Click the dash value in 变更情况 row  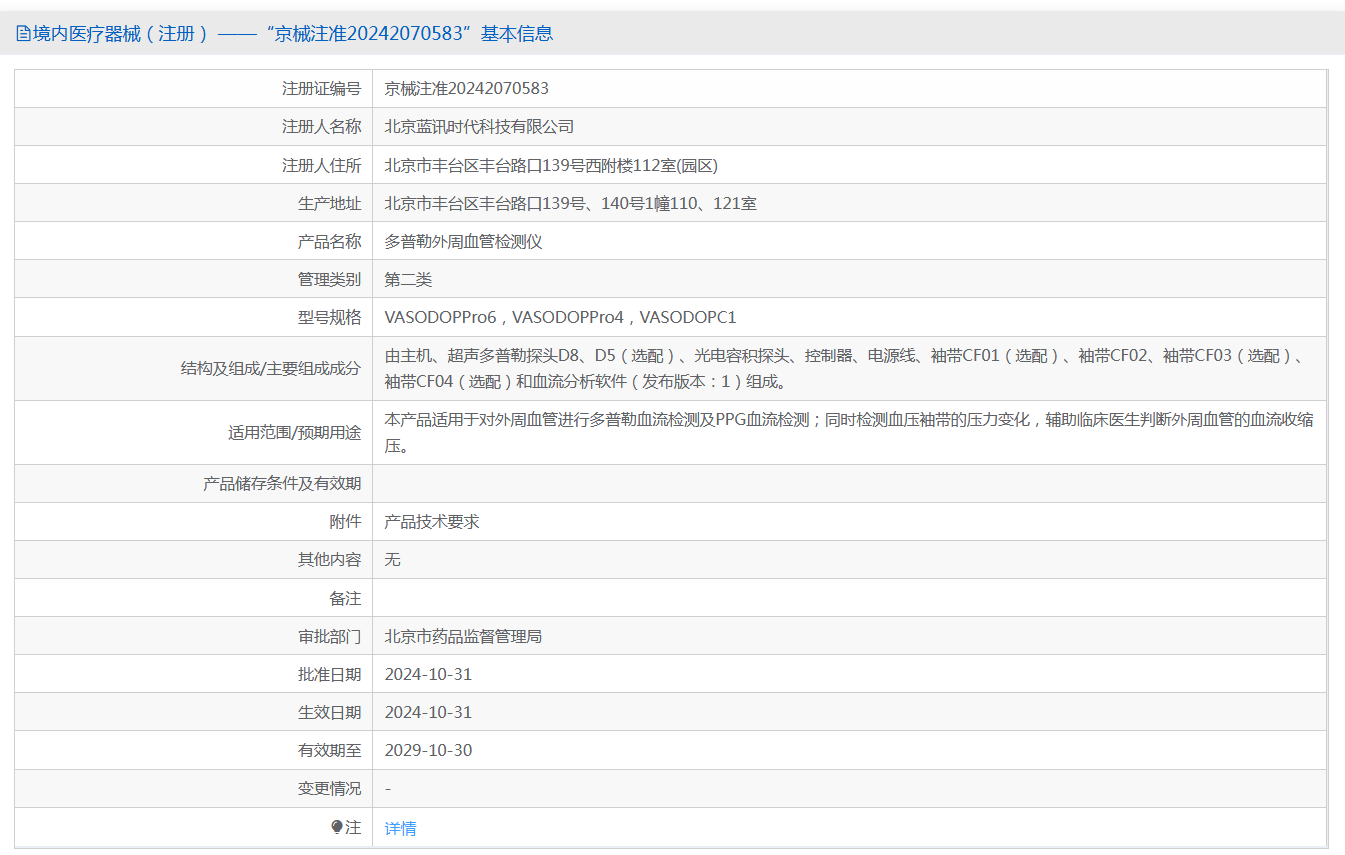tap(388, 788)
